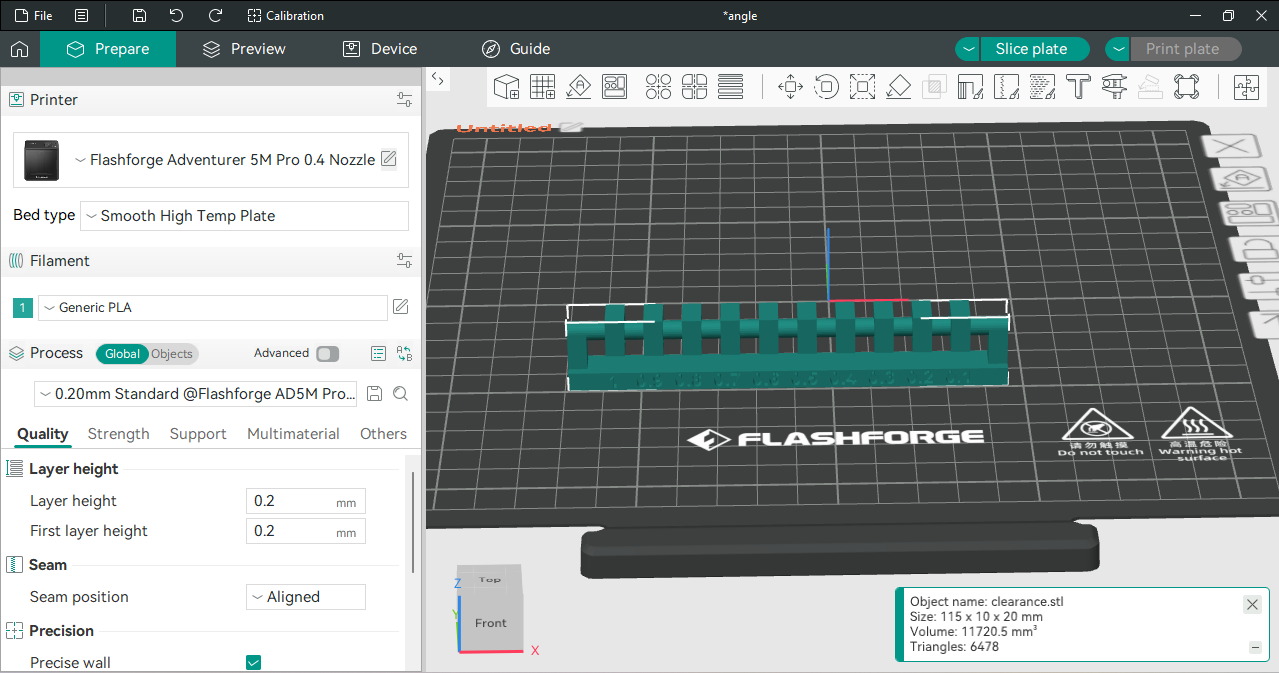Open the File menu

pos(34,16)
